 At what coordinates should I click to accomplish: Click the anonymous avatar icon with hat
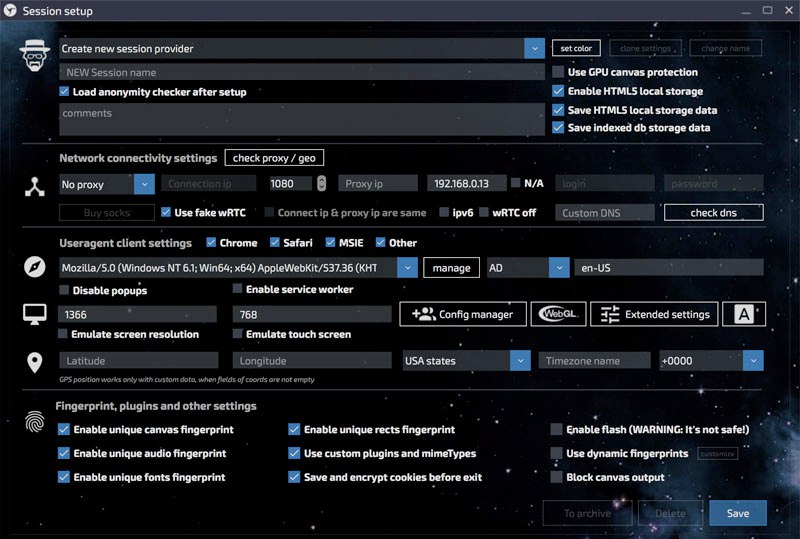[x=35, y=57]
